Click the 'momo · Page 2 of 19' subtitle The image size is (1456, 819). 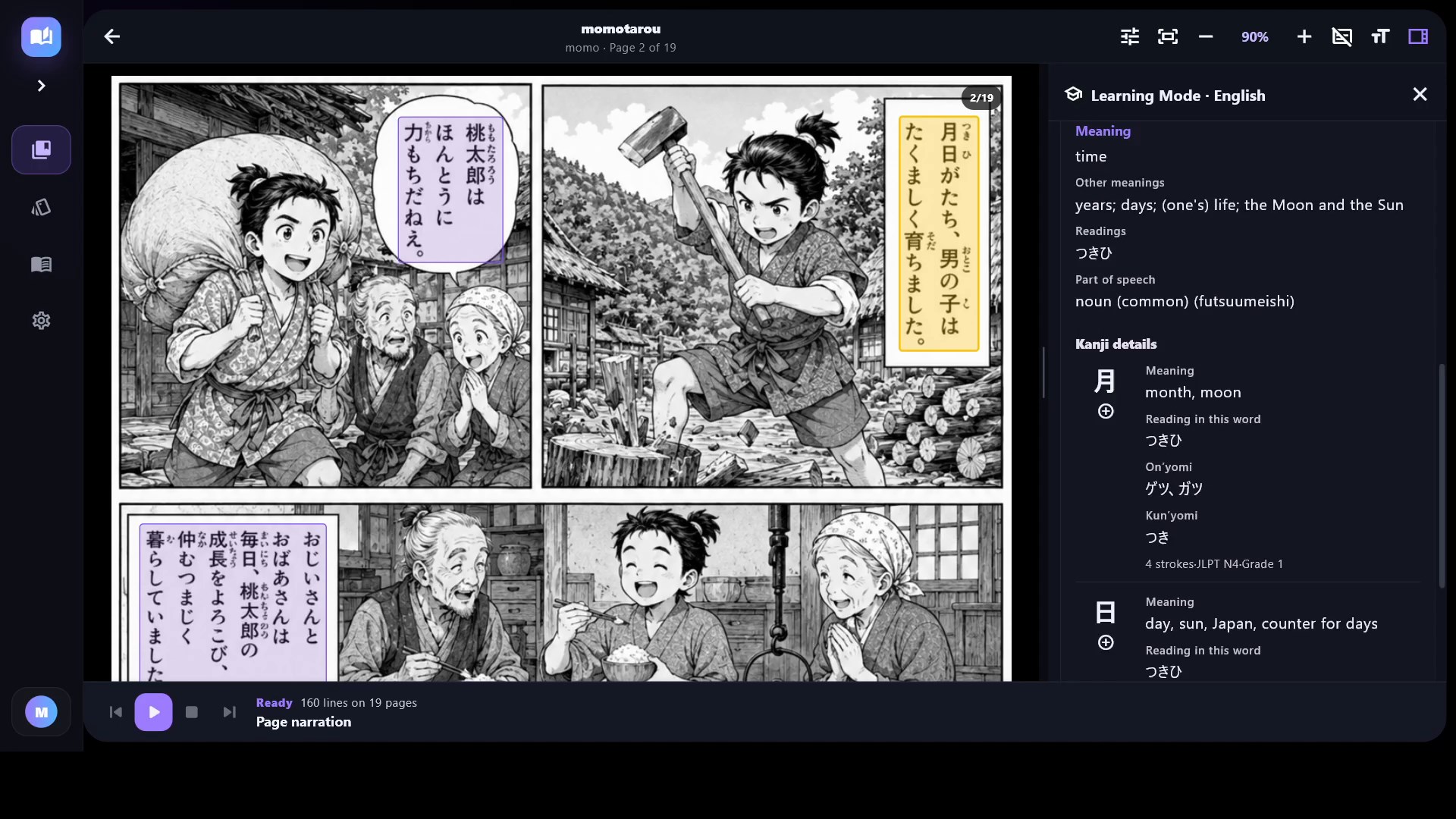[x=620, y=48]
